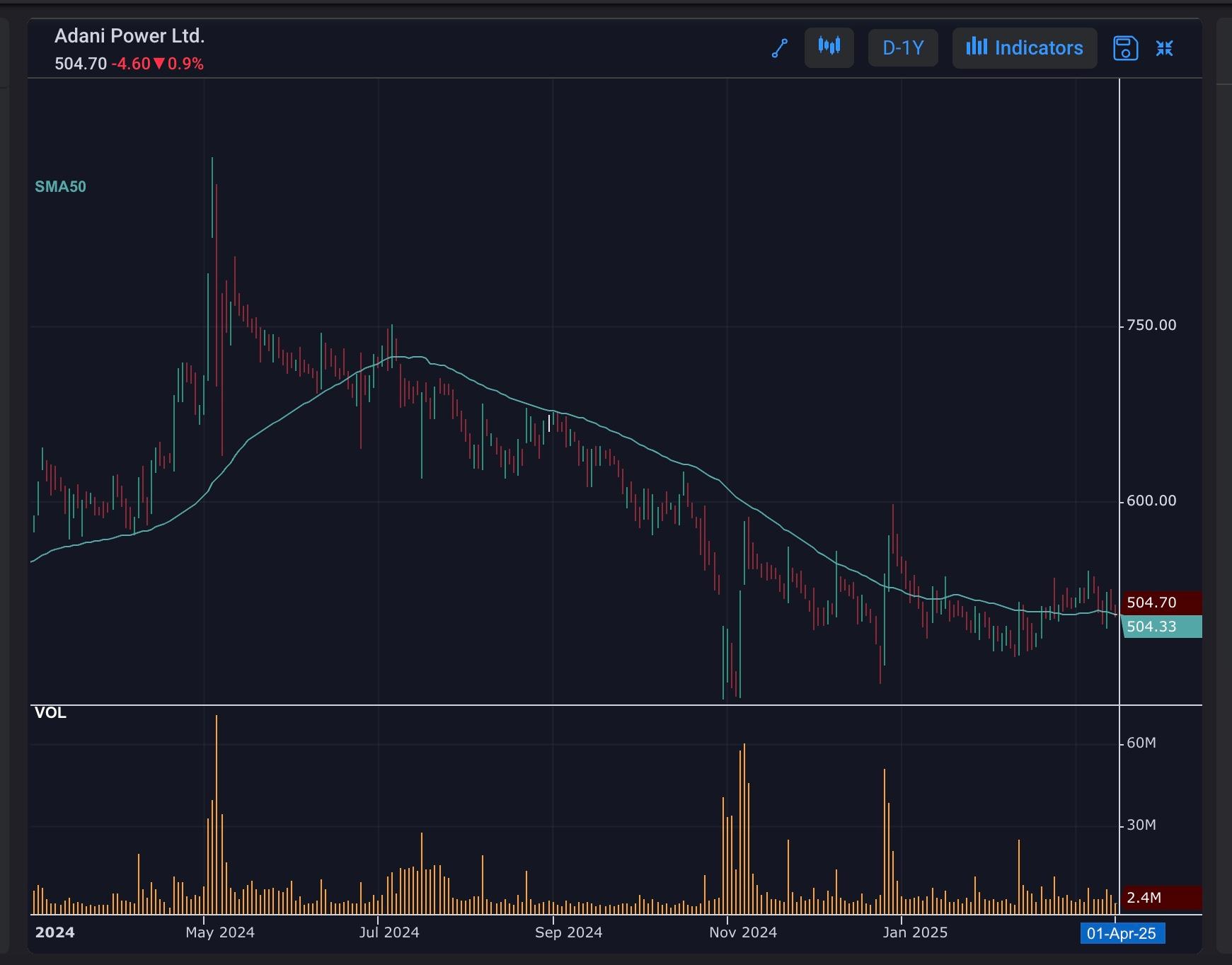The image size is (1232, 965).
Task: Click the 60M volume axis label
Action: [x=1141, y=743]
